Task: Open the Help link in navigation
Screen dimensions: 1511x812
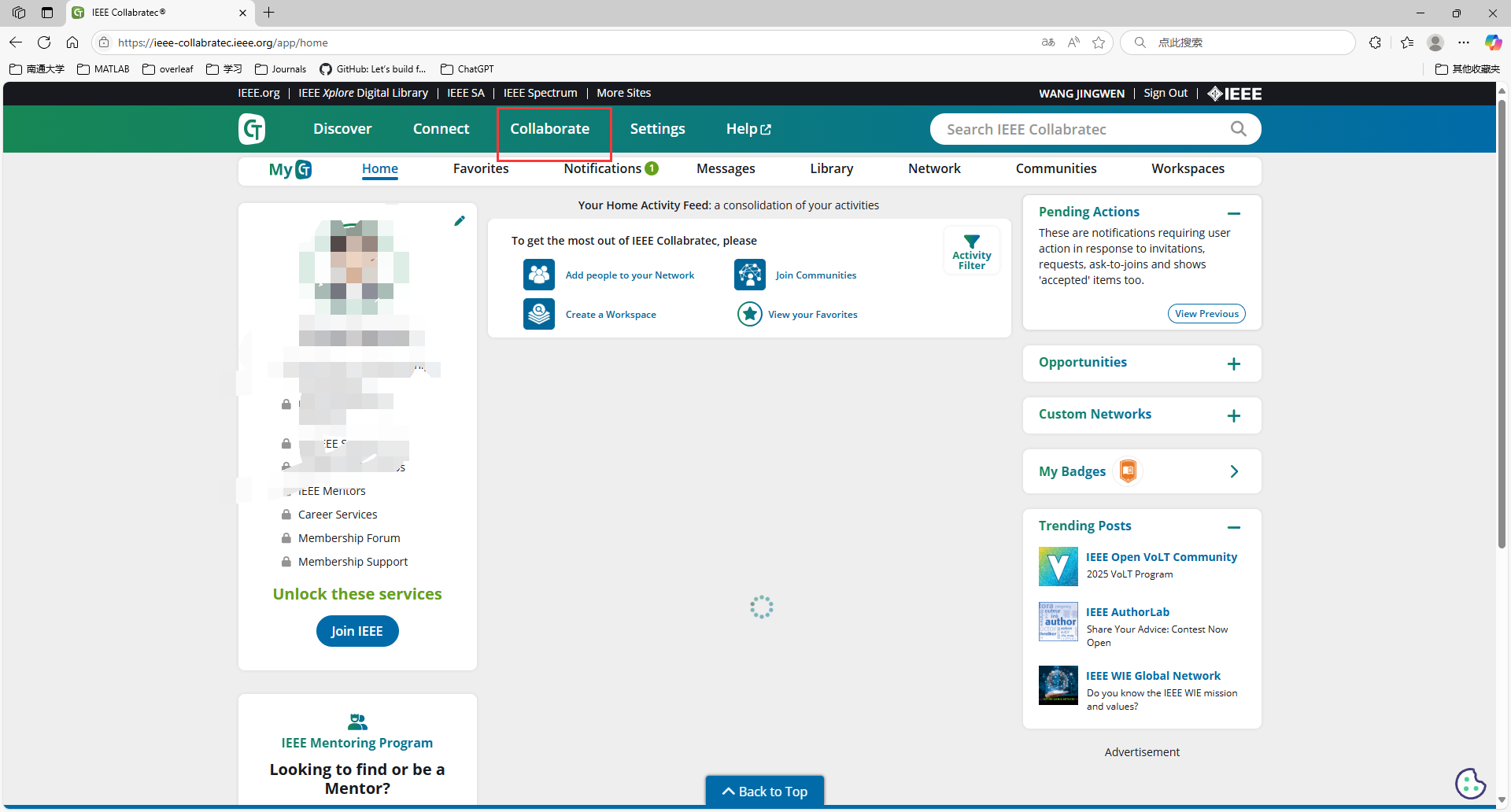Action: click(748, 129)
